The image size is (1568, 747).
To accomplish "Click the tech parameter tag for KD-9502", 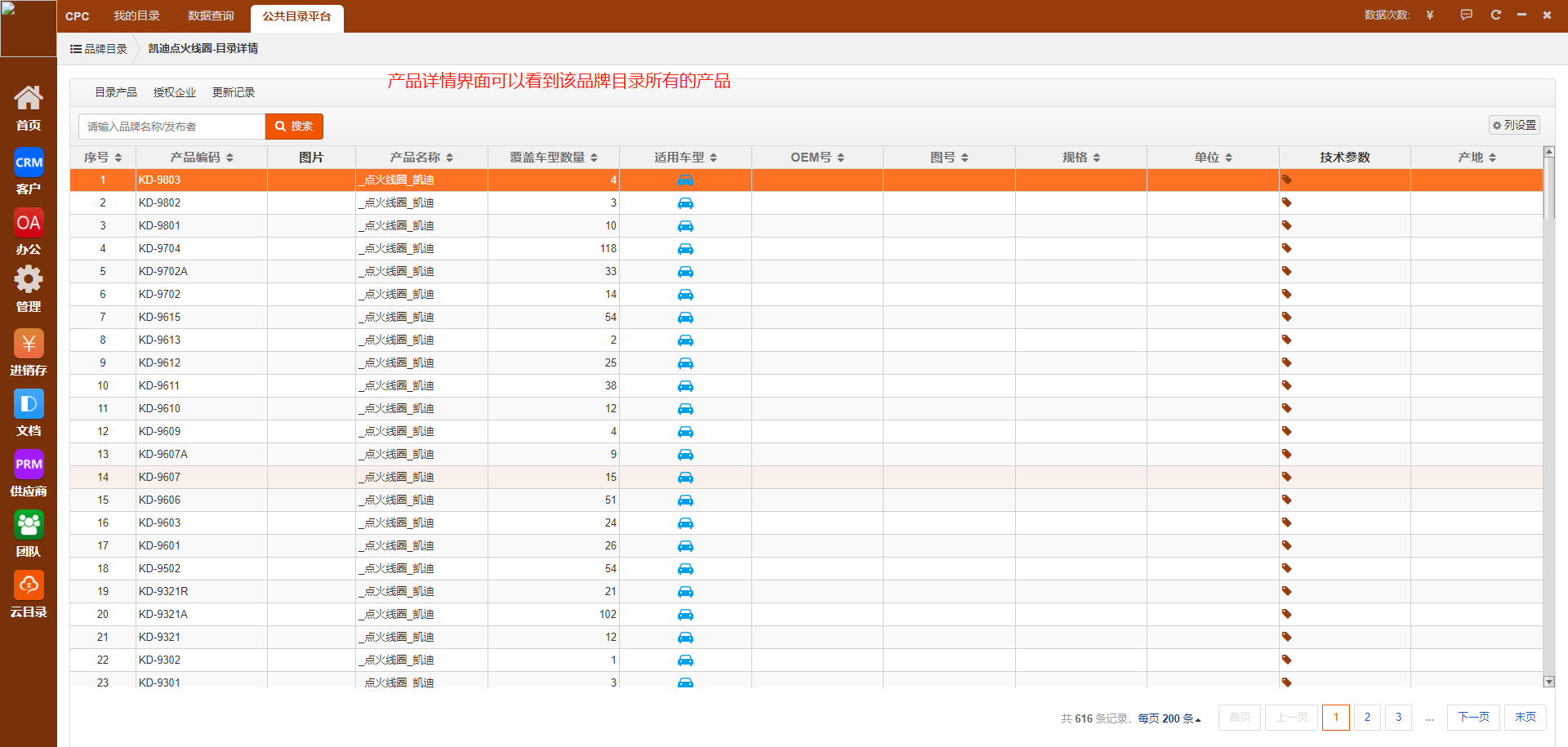I will pyautogui.click(x=1287, y=568).
